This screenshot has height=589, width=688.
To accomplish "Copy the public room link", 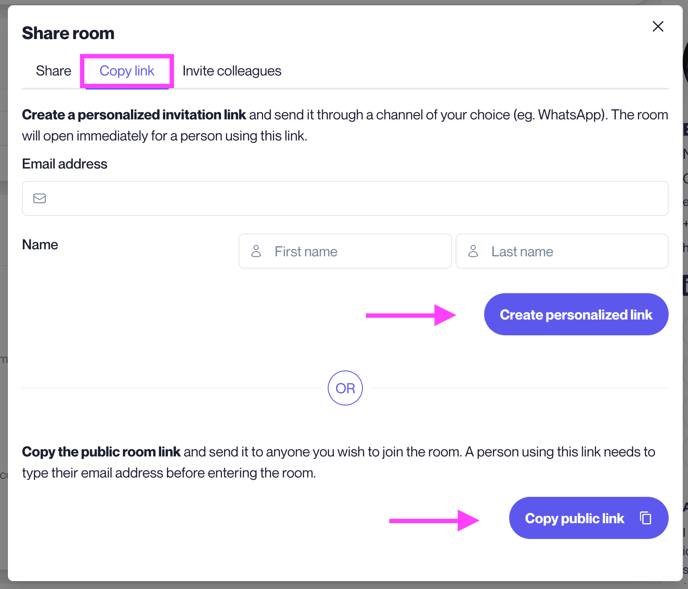I will coord(589,518).
